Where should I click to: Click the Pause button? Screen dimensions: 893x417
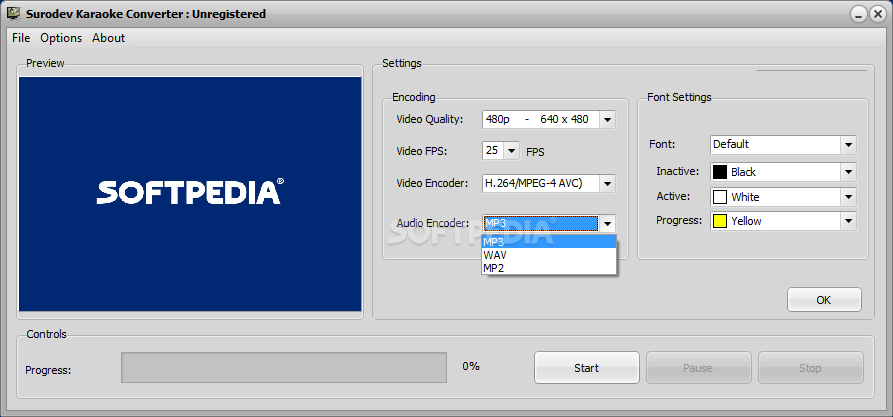(698, 368)
